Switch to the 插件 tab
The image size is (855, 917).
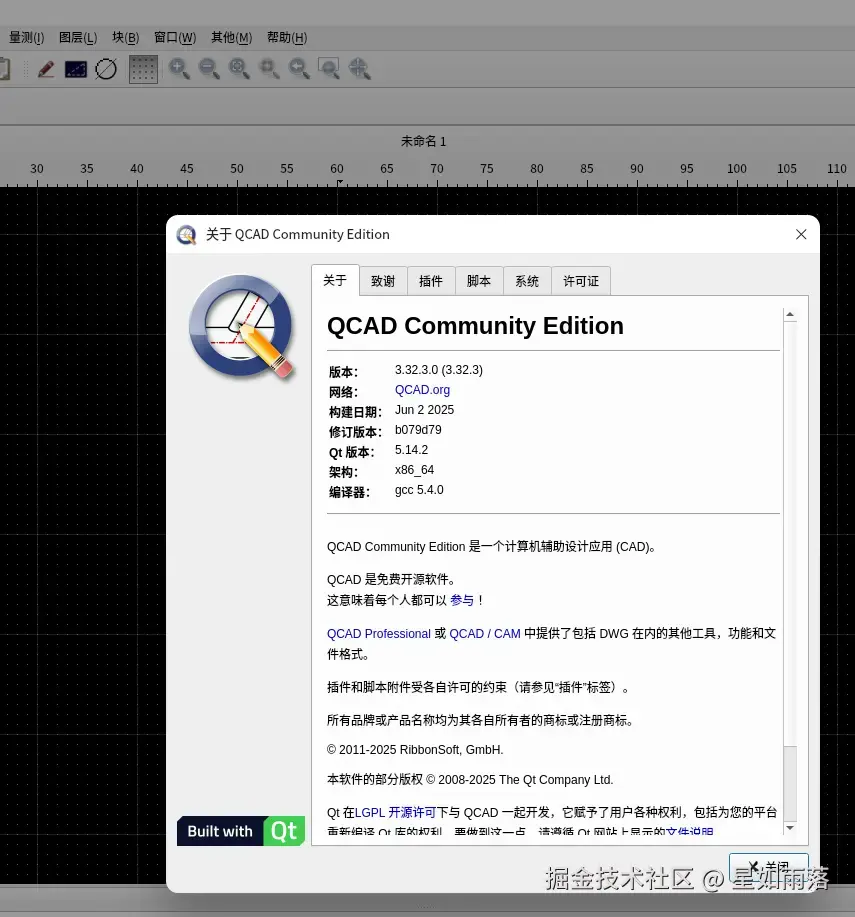430,281
